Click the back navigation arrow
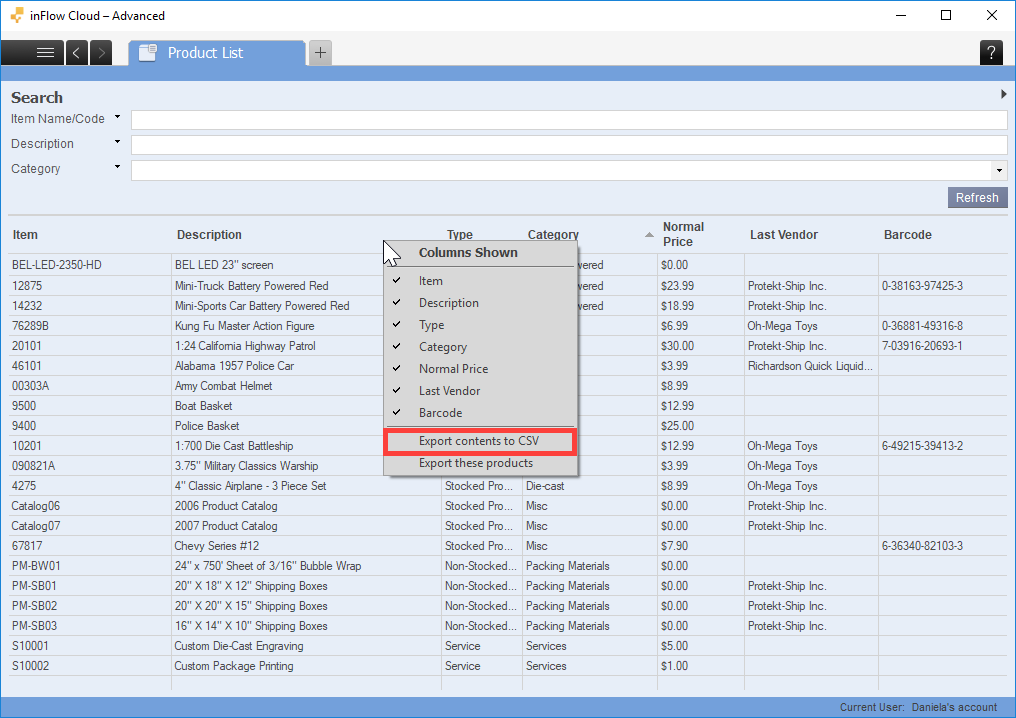Viewport: 1016px width, 718px height. [x=77, y=53]
